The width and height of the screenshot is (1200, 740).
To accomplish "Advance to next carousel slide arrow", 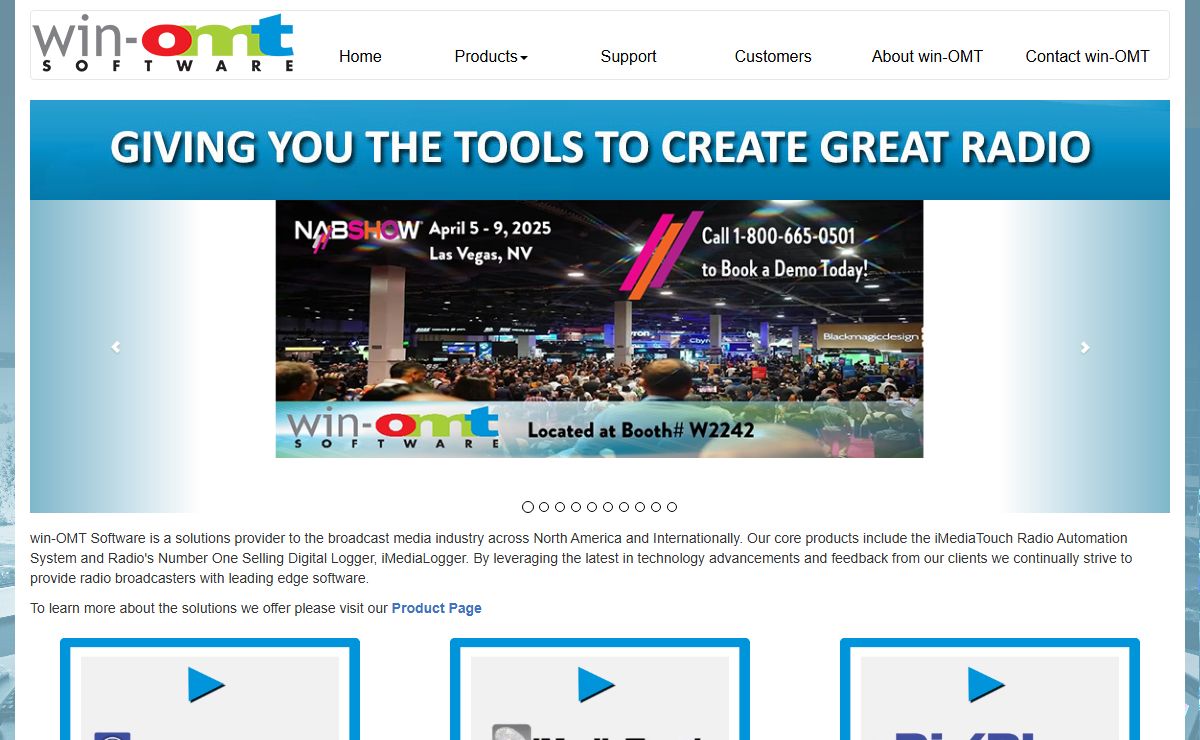I will [1085, 347].
